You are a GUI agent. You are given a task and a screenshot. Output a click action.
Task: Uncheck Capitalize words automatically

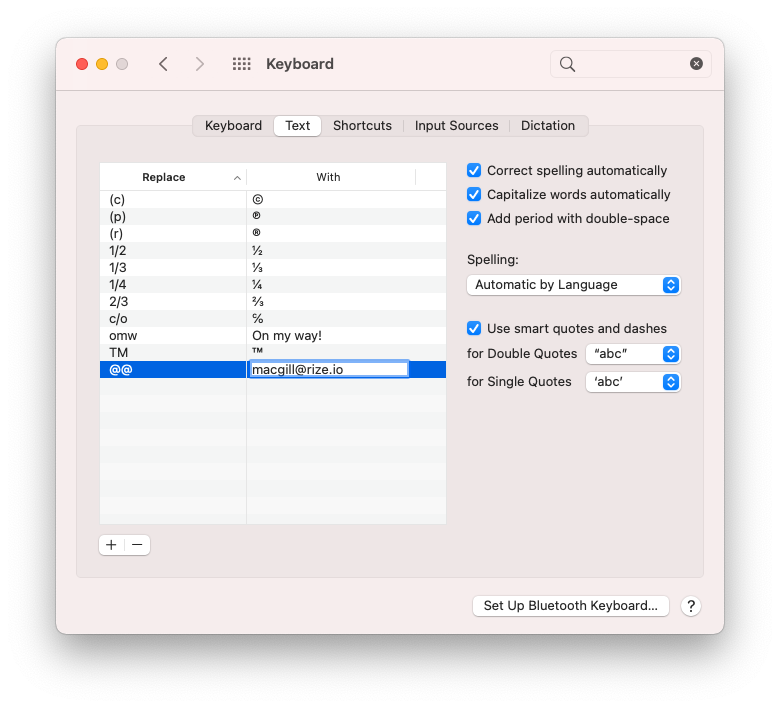pos(474,195)
